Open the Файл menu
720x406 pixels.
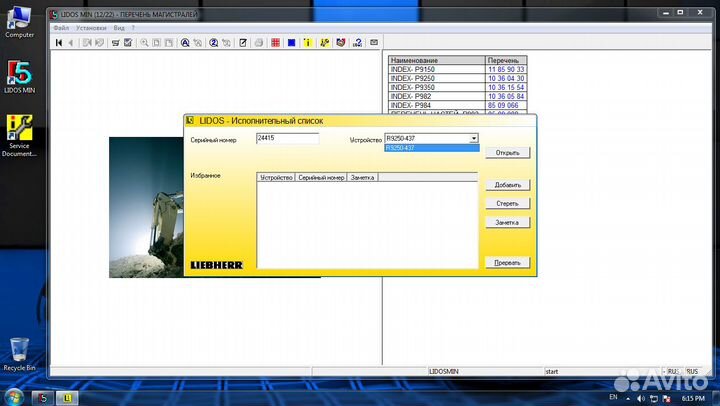pyautogui.click(x=61, y=28)
